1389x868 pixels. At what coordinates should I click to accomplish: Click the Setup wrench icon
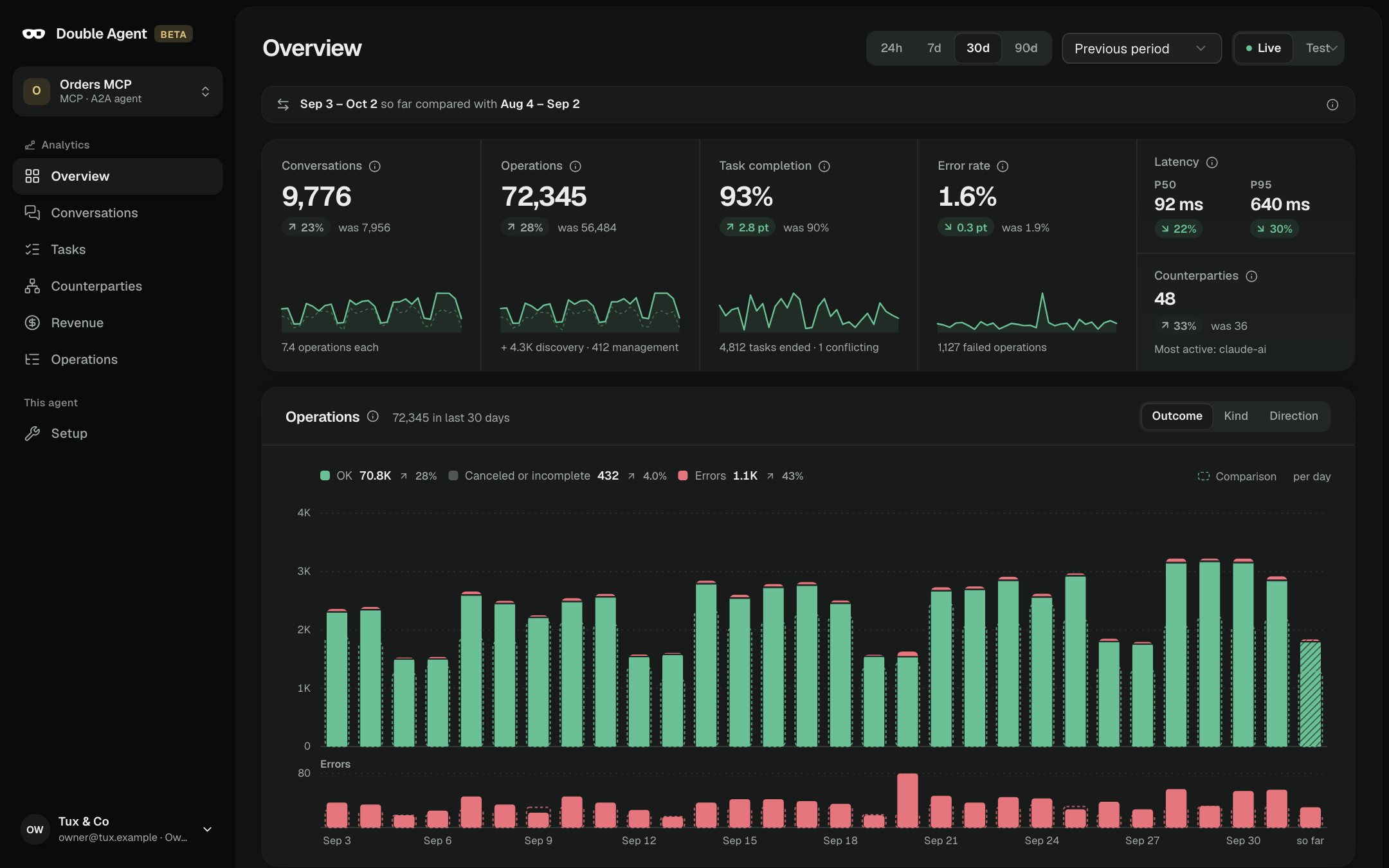32,433
